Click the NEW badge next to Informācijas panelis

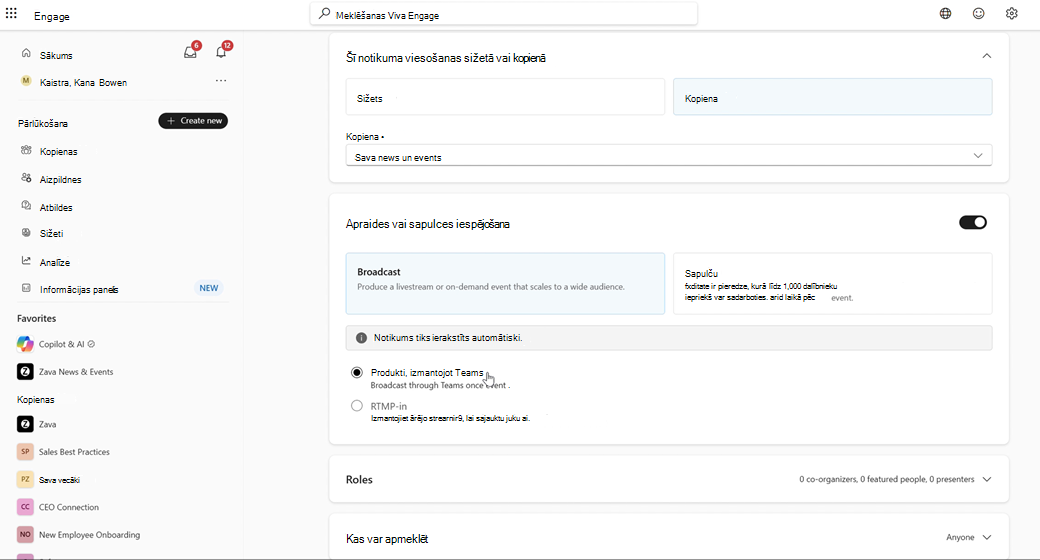point(209,288)
